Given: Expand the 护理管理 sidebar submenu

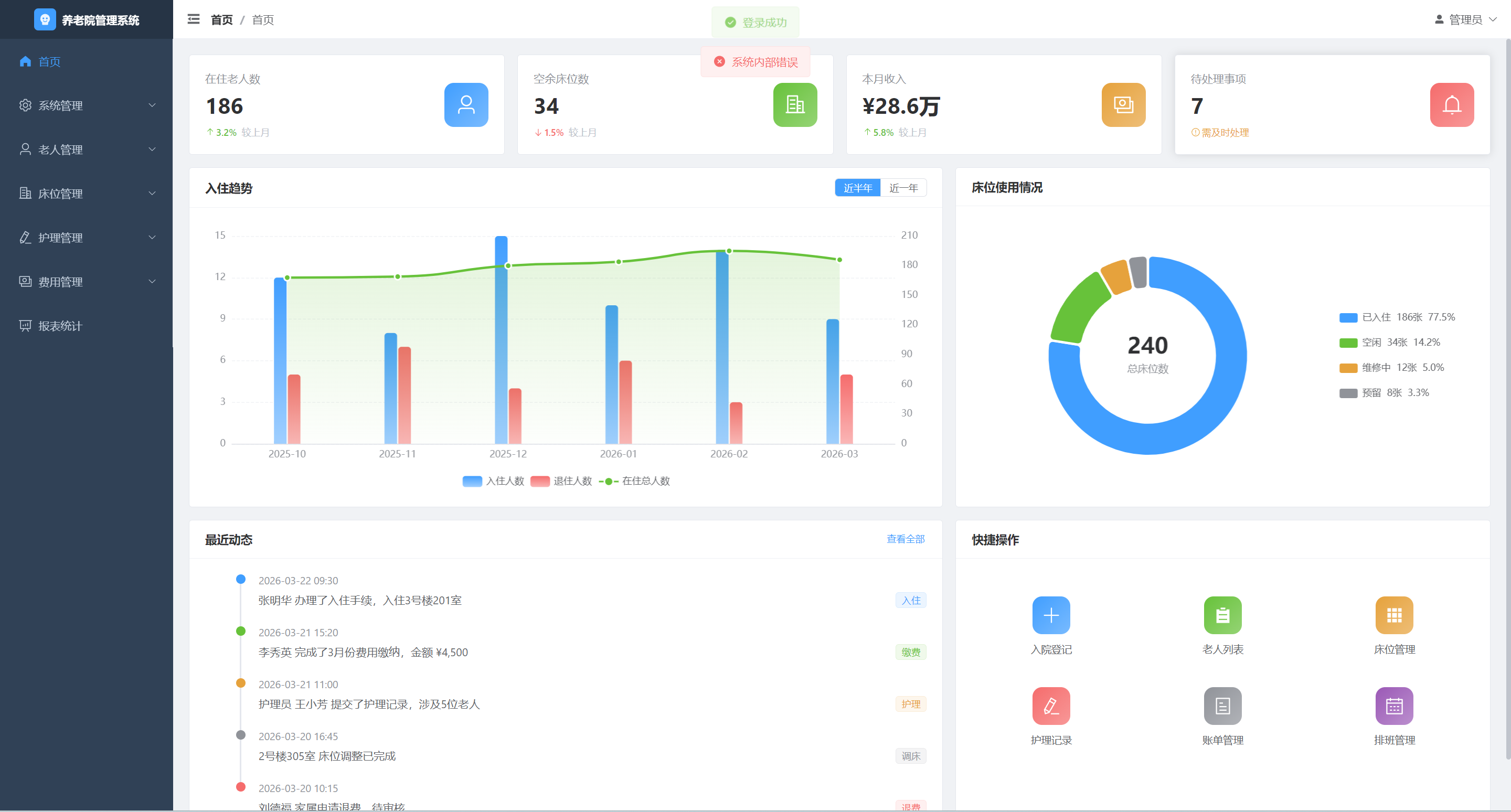Looking at the screenshot, I should pos(86,238).
